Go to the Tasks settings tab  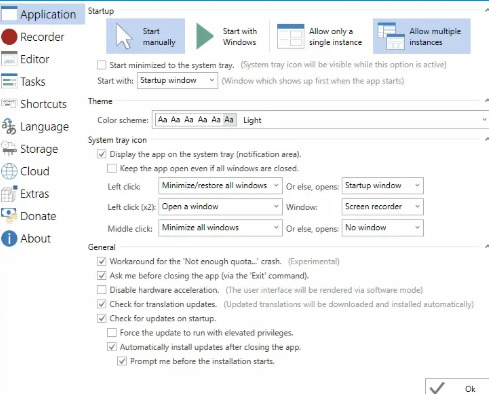[x=33, y=81]
